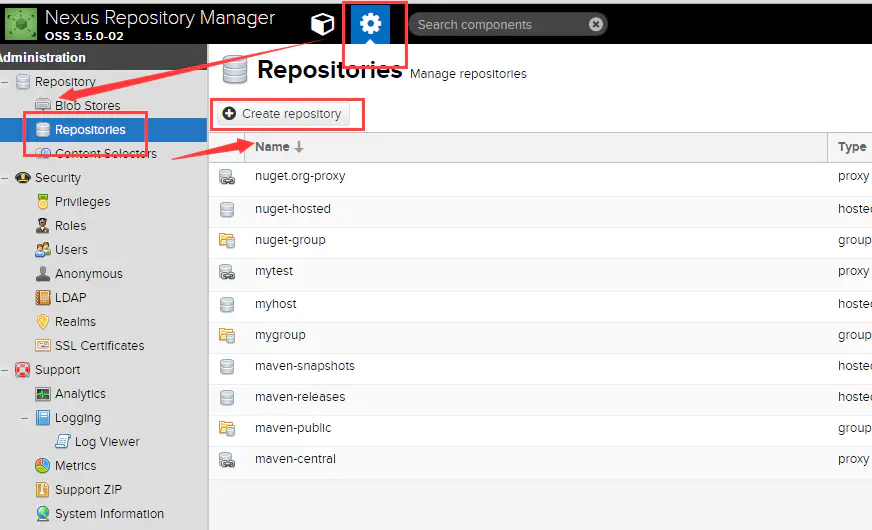
Task: Open the Browse cube icon in header
Action: [322, 24]
